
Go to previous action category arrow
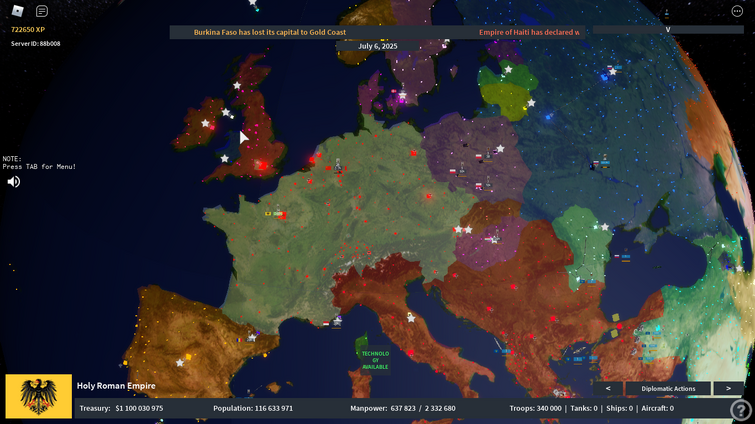608,388
